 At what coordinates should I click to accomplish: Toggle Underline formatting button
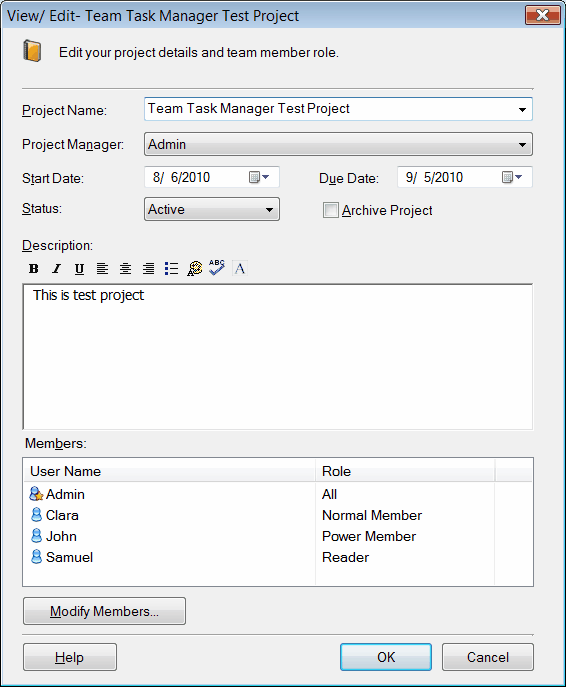coord(79,269)
